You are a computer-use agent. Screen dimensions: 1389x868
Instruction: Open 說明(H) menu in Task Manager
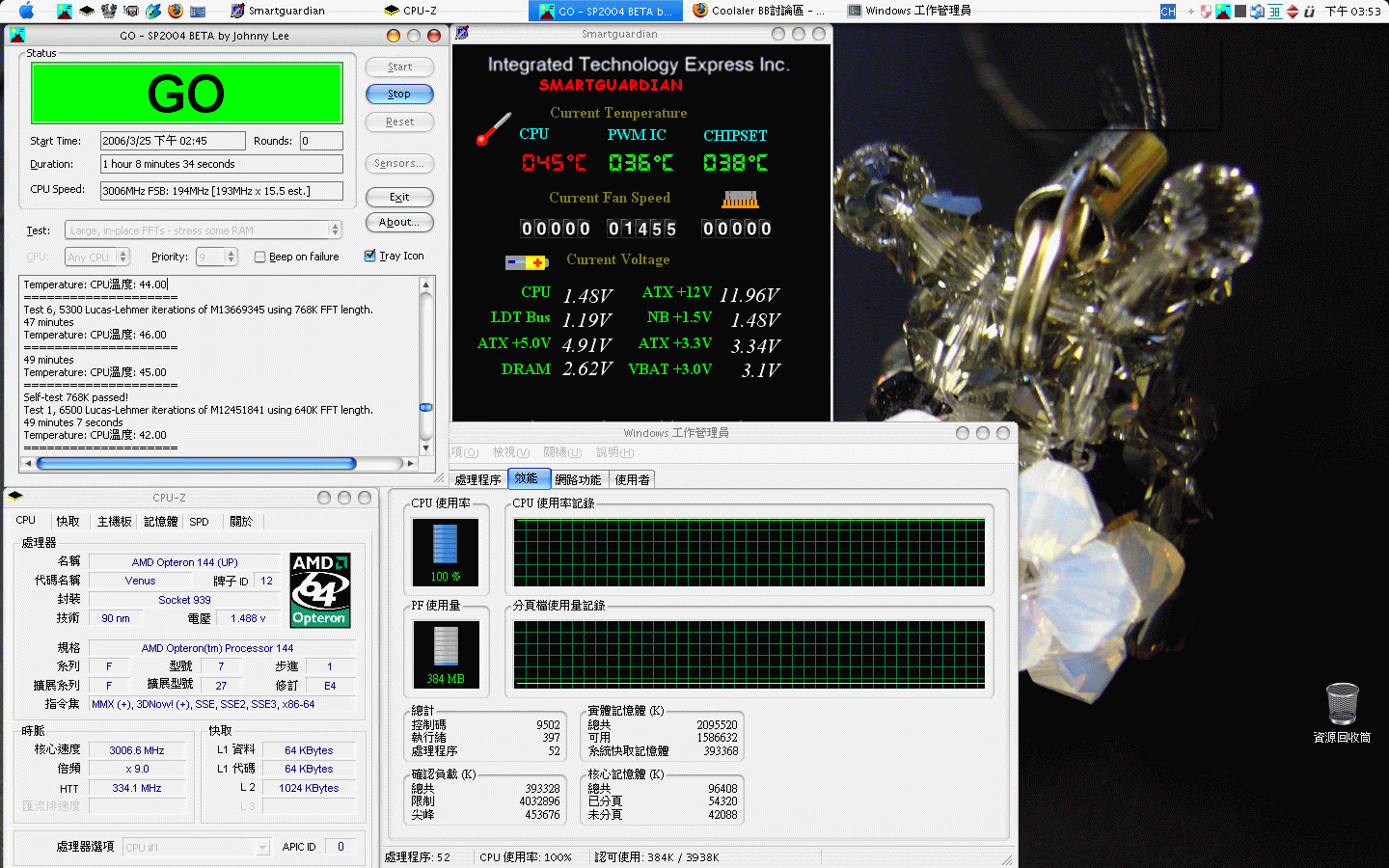pyautogui.click(x=614, y=452)
